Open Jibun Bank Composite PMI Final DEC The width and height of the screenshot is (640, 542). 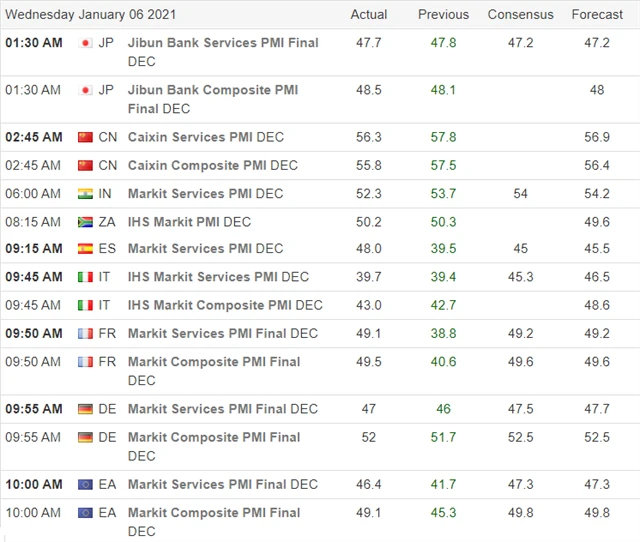pyautogui.click(x=213, y=99)
